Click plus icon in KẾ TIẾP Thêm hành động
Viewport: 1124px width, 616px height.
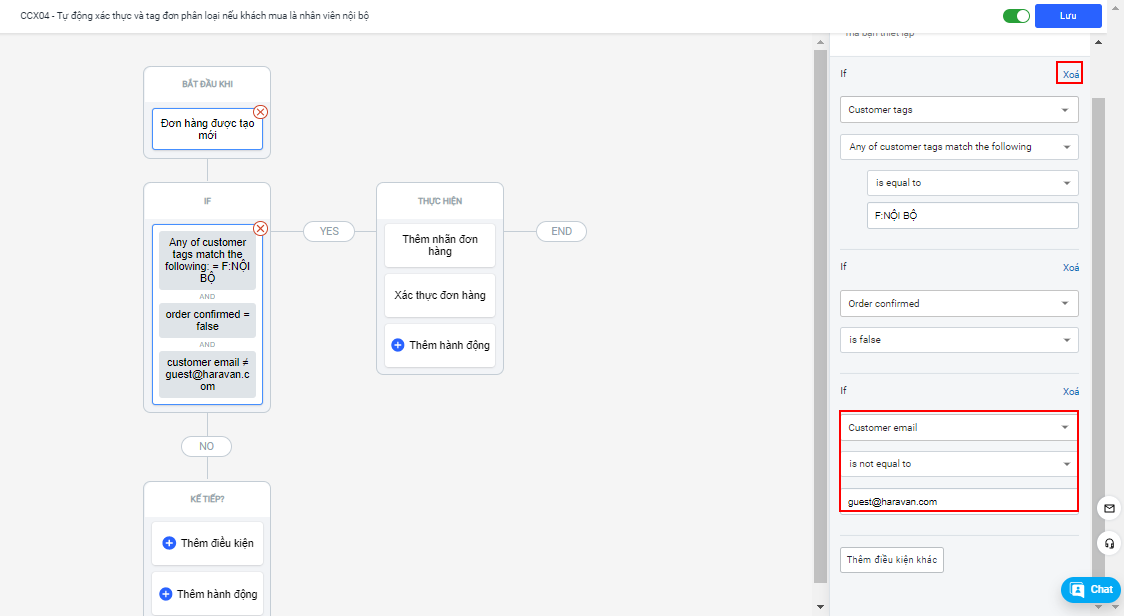pyautogui.click(x=166, y=594)
